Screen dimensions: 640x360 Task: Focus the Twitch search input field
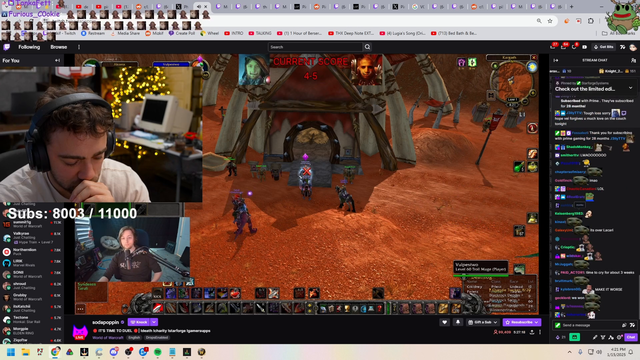(x=315, y=47)
